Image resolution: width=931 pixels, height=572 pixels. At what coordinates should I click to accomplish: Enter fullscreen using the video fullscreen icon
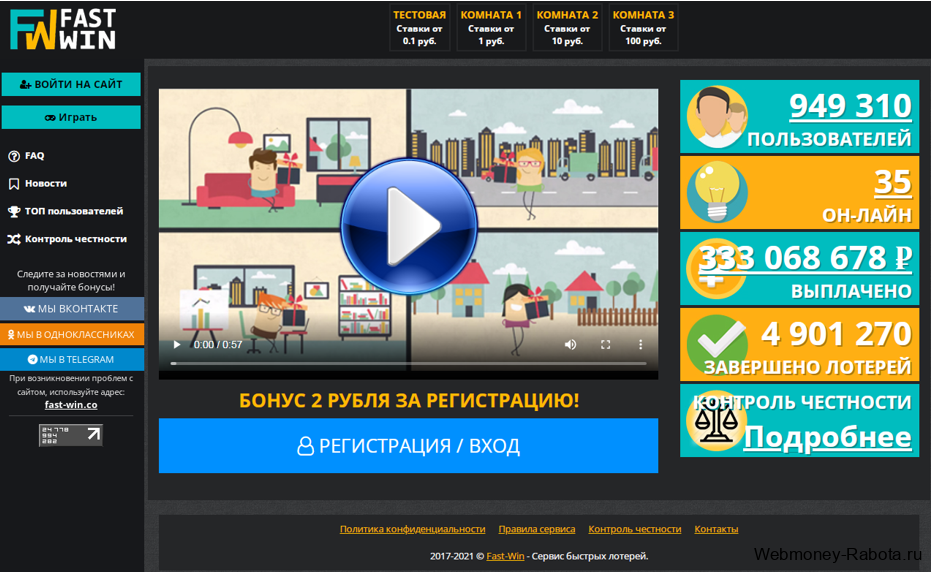coord(605,345)
